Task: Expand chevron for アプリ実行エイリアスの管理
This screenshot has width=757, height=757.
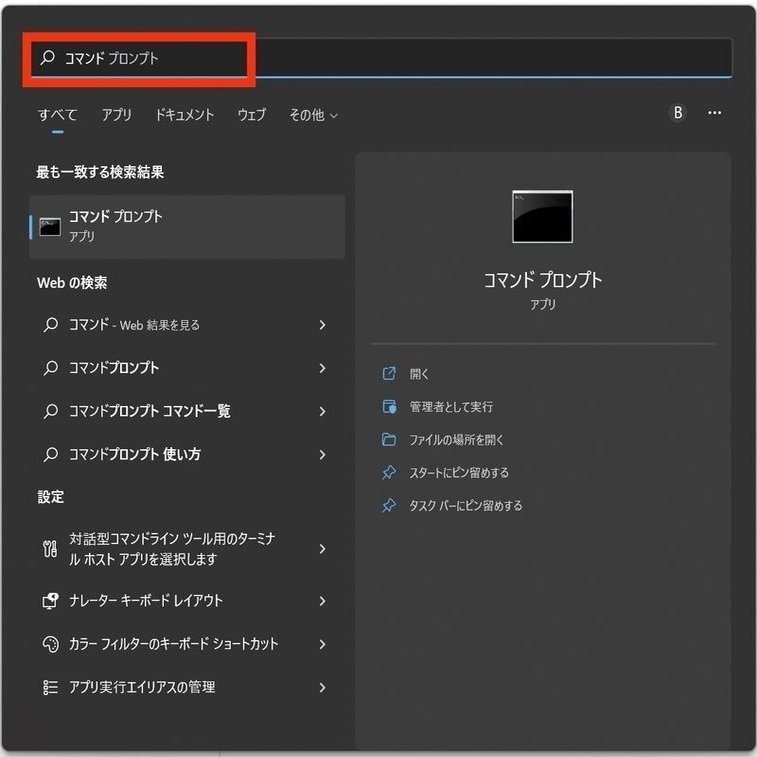Action: click(x=322, y=687)
